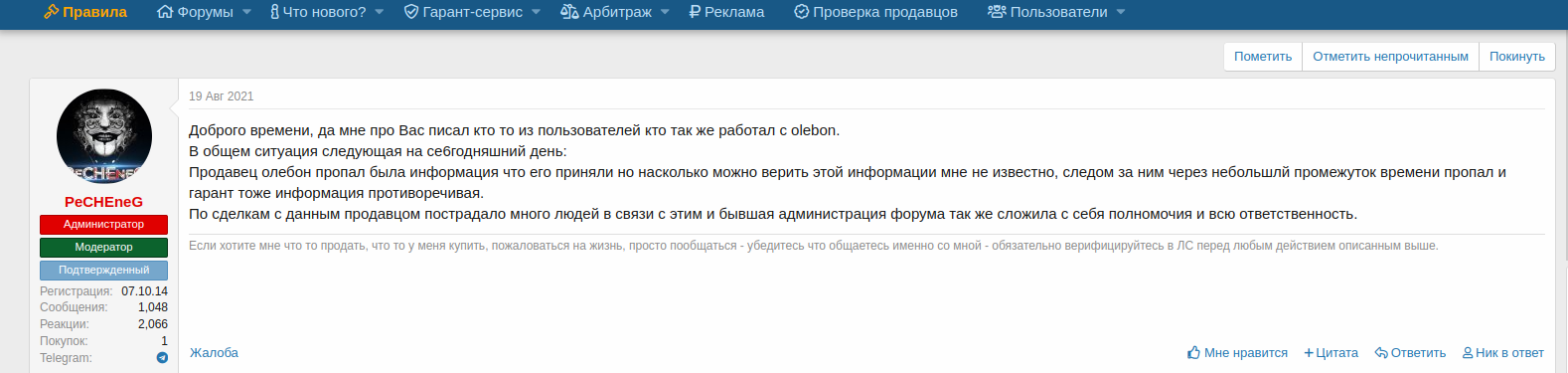Click the shield icon beside Гарант-сервис
Image resolution: width=1568 pixels, height=373 pixels.
[411, 12]
